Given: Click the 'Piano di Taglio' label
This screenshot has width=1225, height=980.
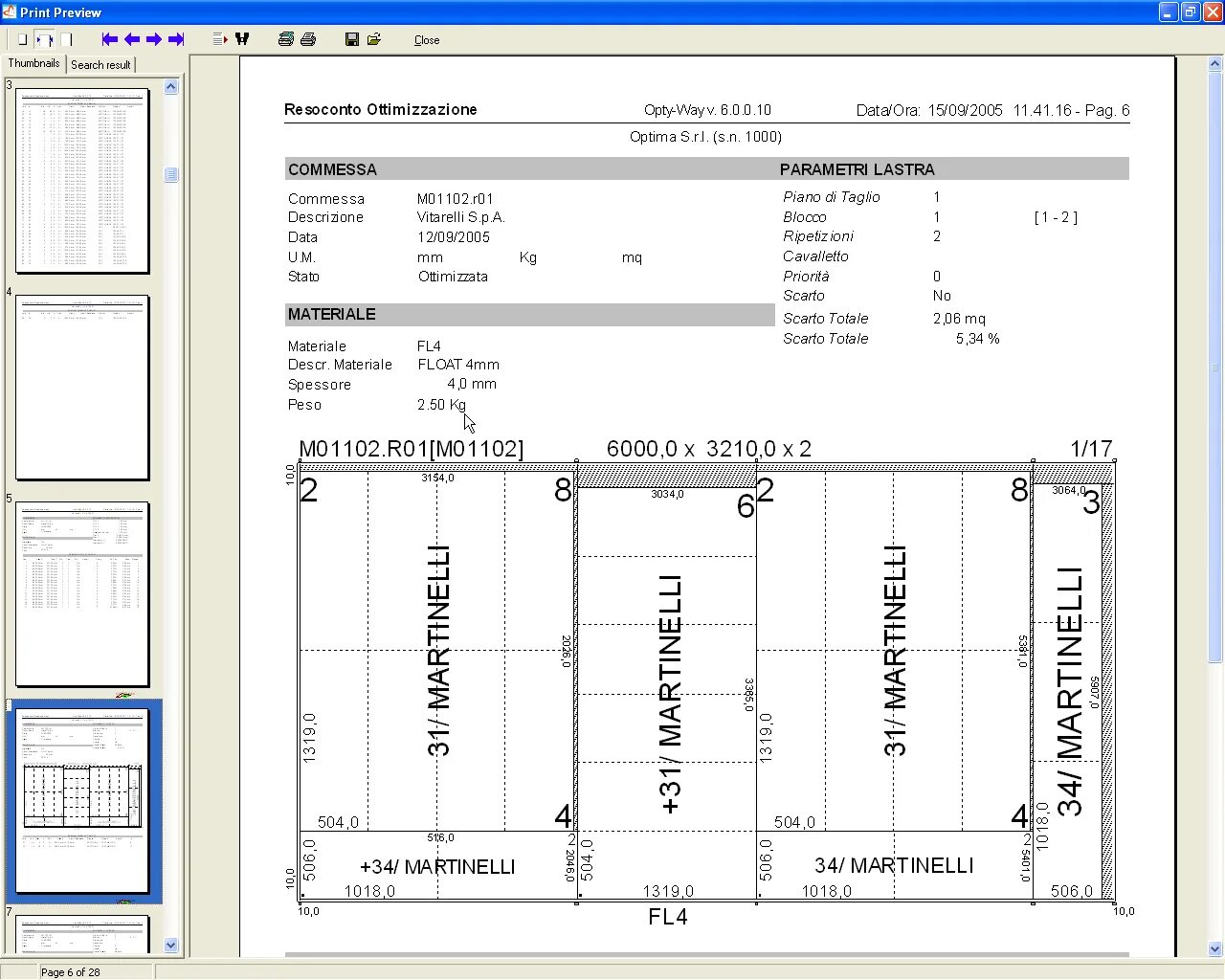Looking at the screenshot, I should coord(831,197).
